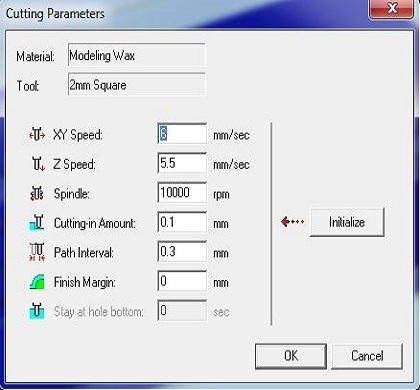Click the Cutting-in Amount icon

tap(37, 223)
